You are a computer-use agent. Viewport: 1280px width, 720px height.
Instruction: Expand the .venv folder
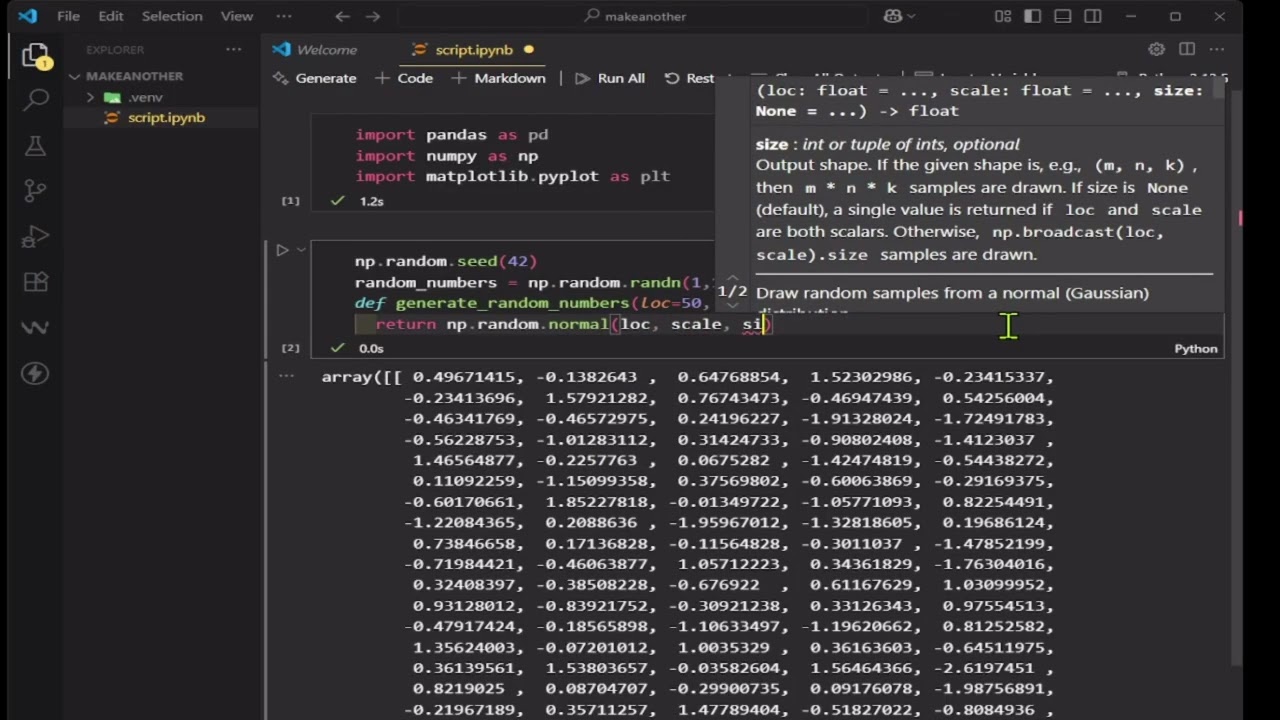pos(145,97)
